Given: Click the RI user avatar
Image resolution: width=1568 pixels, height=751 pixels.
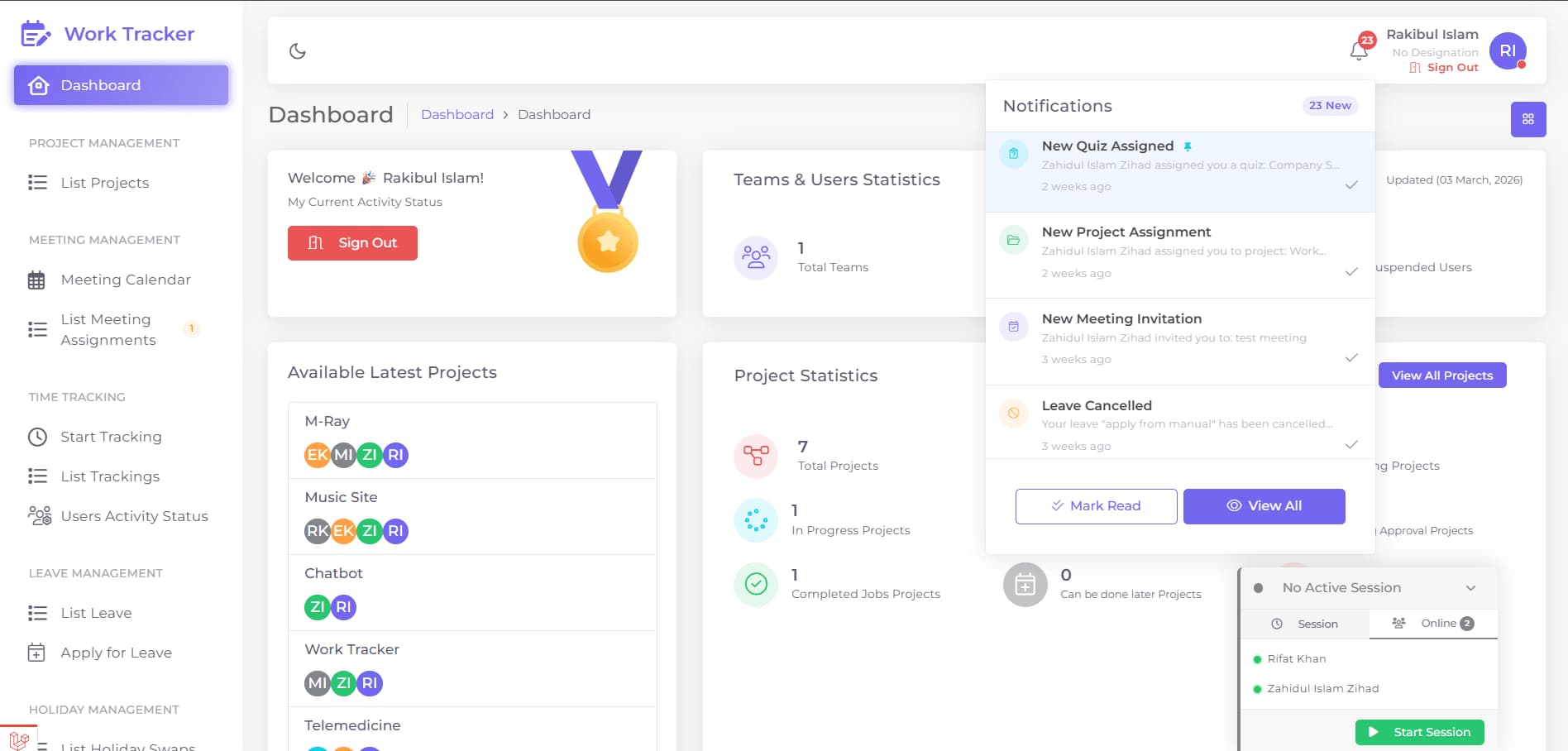Looking at the screenshot, I should [x=1508, y=50].
